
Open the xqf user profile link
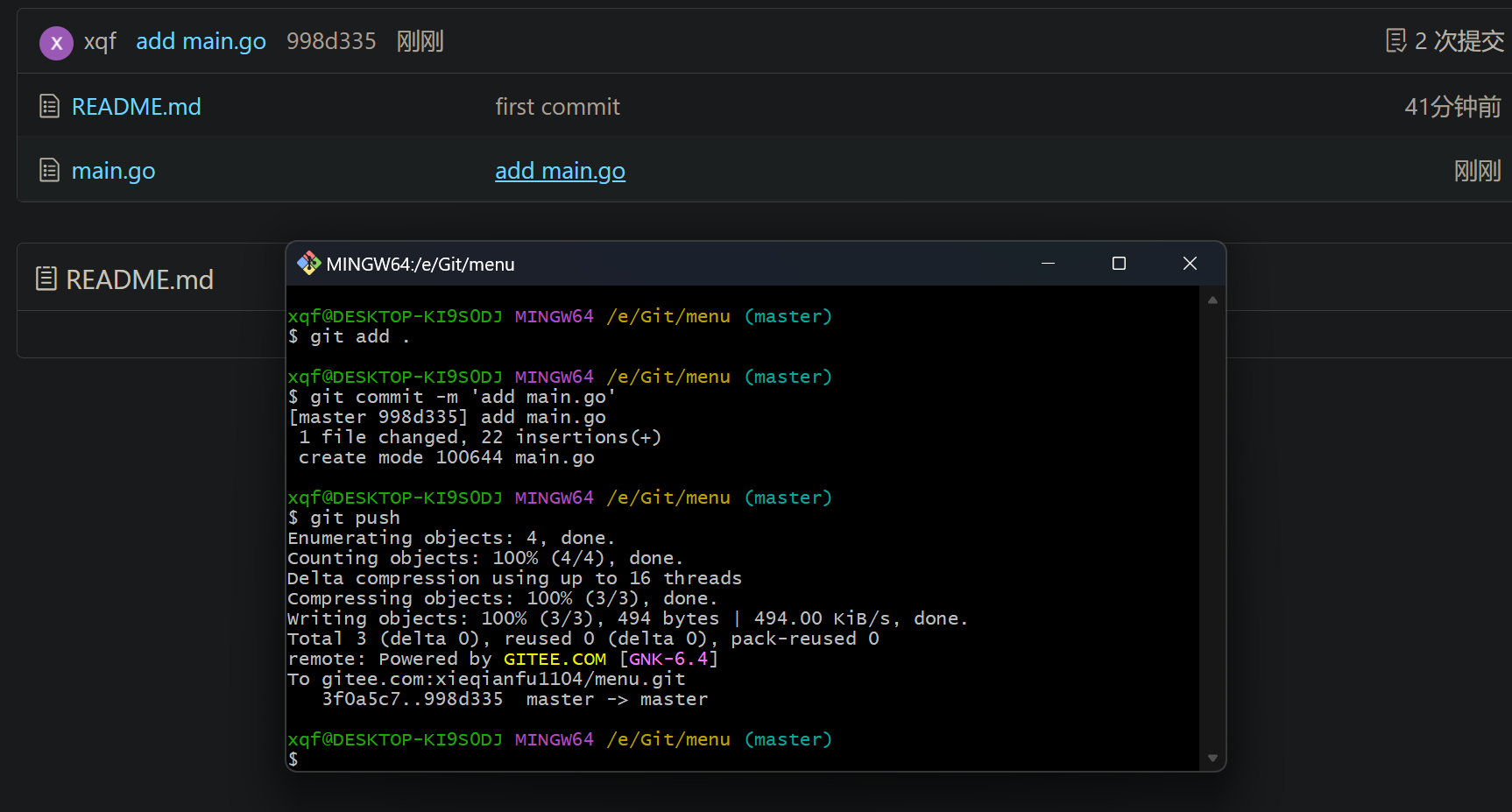tap(100, 41)
